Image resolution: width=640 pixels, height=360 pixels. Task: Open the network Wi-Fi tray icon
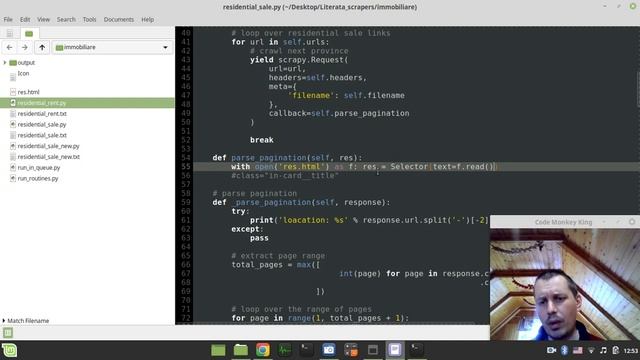(591, 350)
